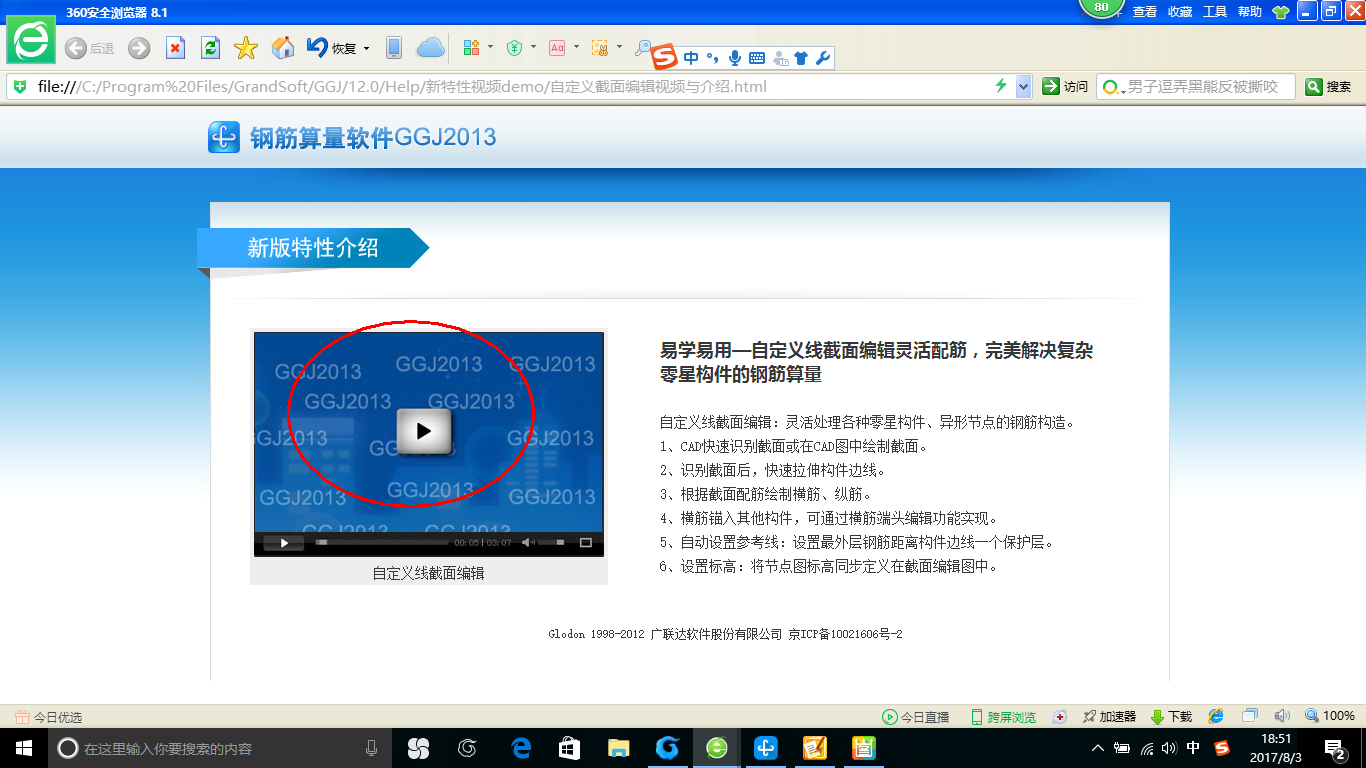Click the IE mode icon in status bar
1366x768 pixels.
coord(1216,716)
